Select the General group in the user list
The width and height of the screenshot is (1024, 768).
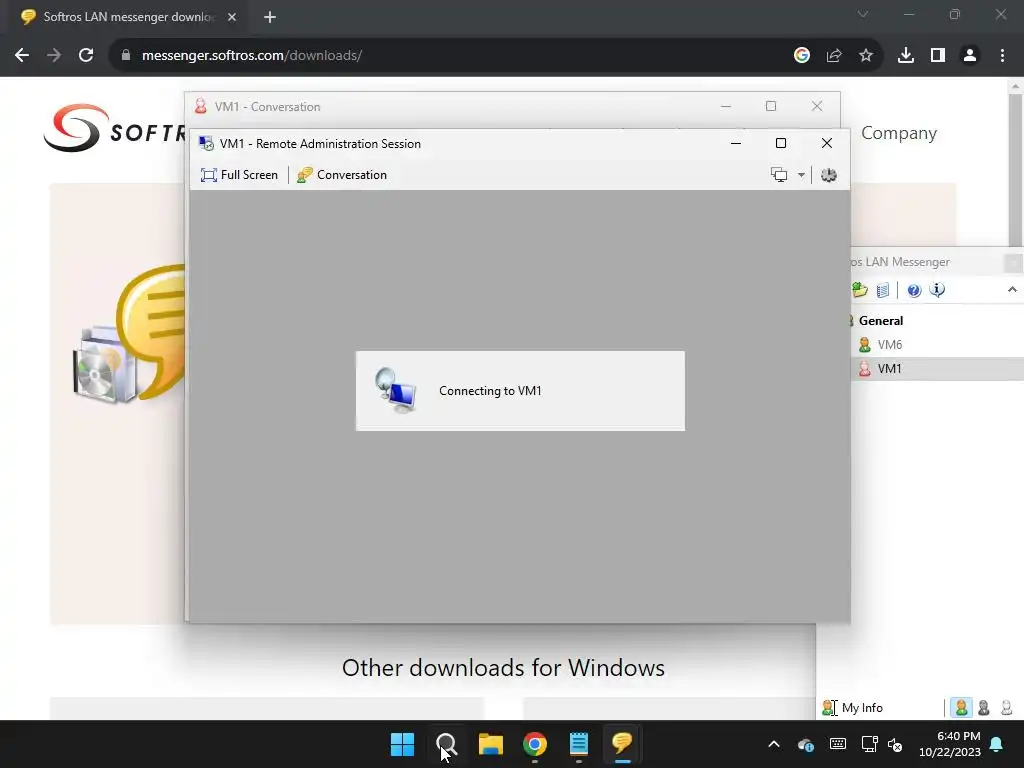[x=880, y=321]
